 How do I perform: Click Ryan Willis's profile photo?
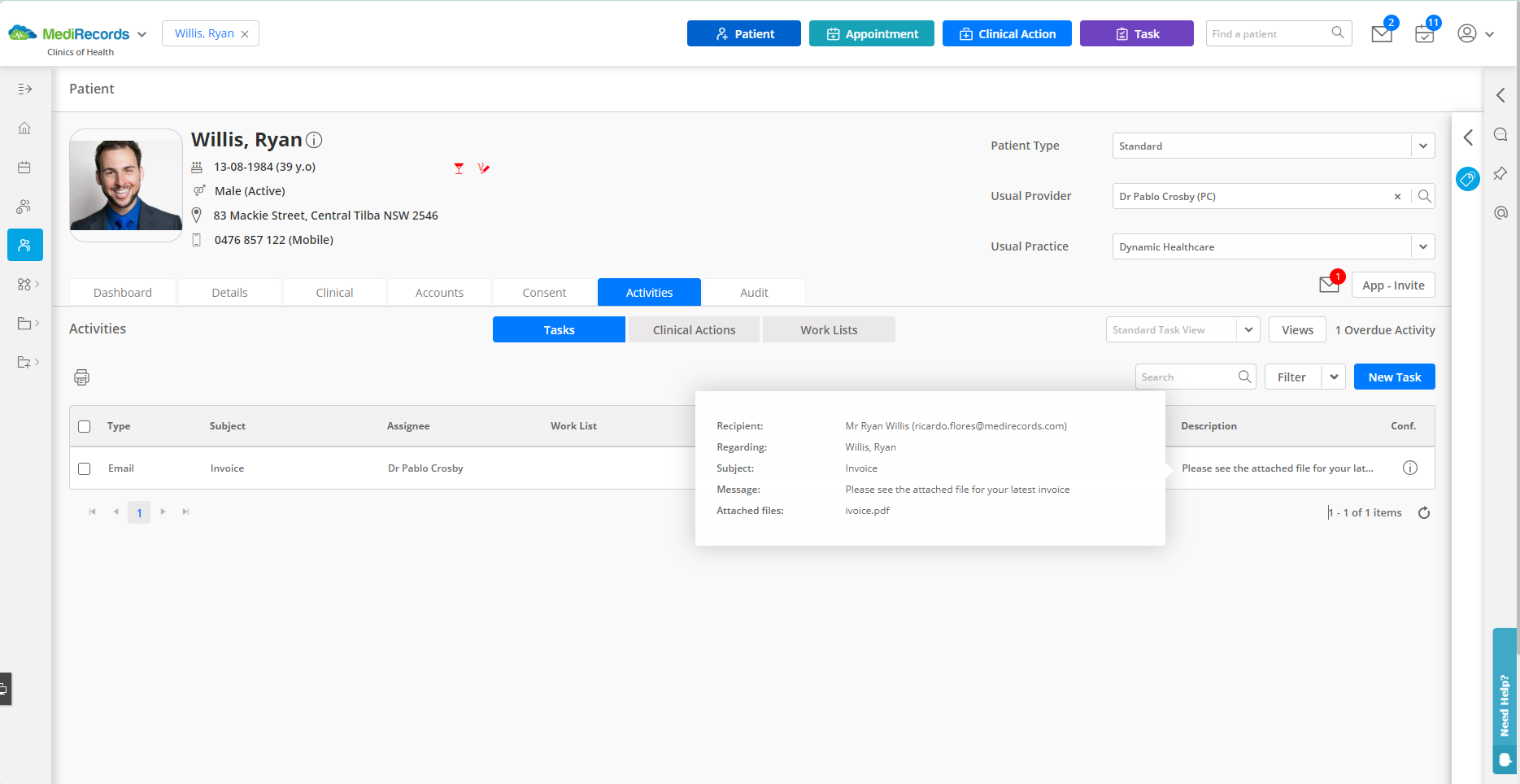[x=126, y=185]
